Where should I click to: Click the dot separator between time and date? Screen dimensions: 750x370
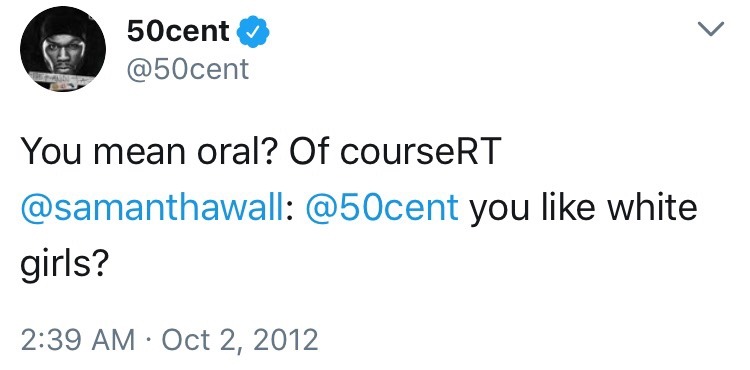point(149,340)
